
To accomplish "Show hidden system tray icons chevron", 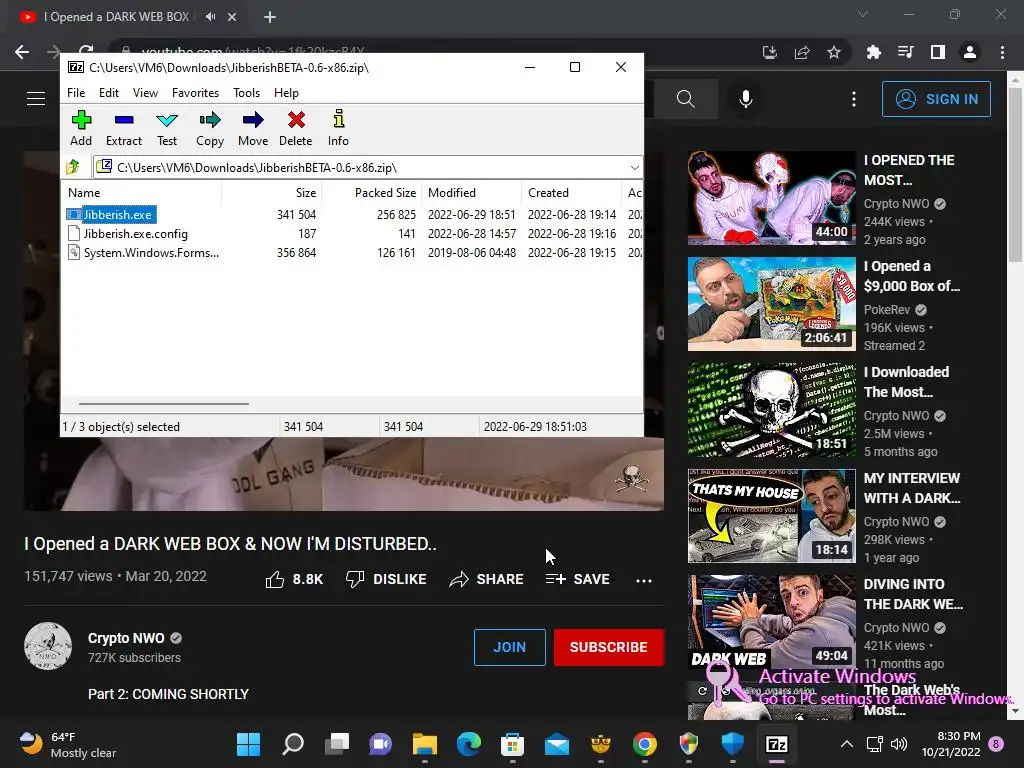I will (x=846, y=744).
